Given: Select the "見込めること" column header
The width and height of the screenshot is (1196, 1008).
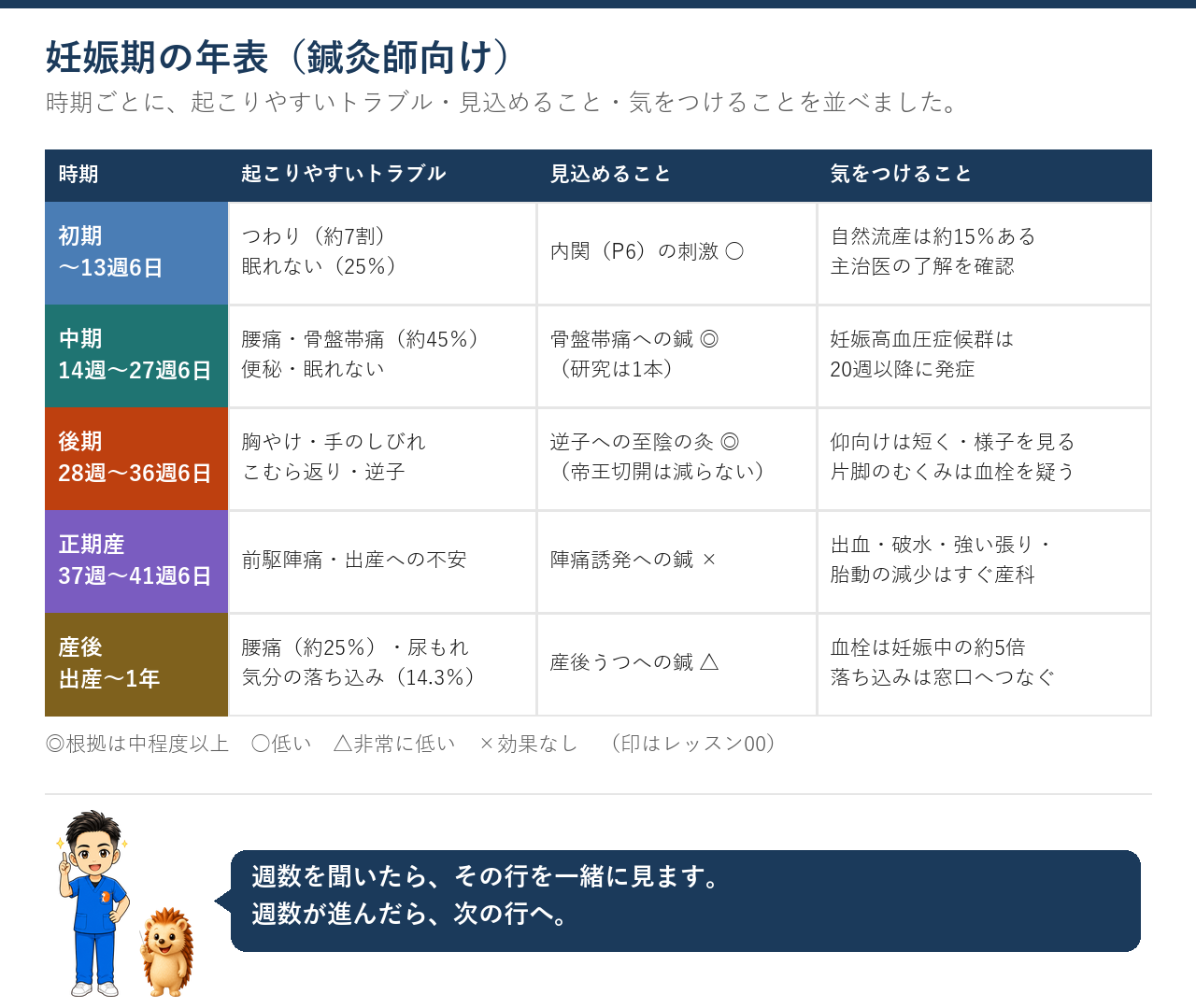Looking at the screenshot, I should [x=676, y=175].
